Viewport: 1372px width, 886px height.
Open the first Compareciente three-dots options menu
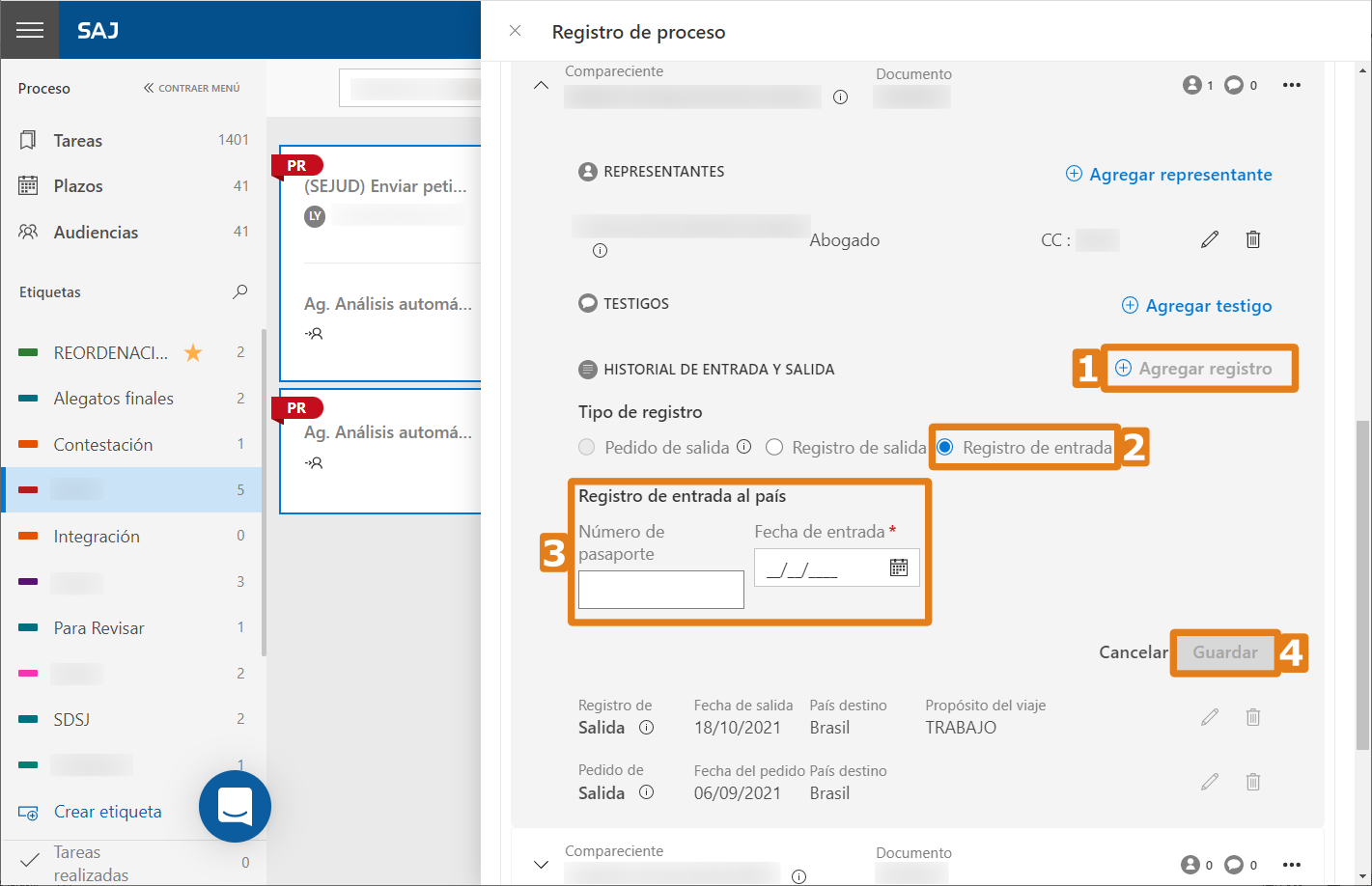tap(1292, 85)
